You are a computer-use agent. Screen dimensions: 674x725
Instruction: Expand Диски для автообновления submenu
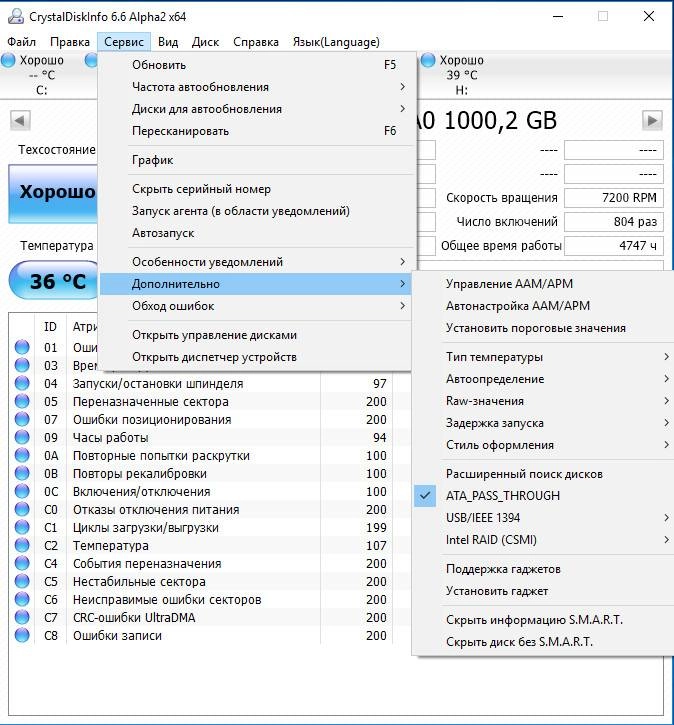(x=256, y=109)
